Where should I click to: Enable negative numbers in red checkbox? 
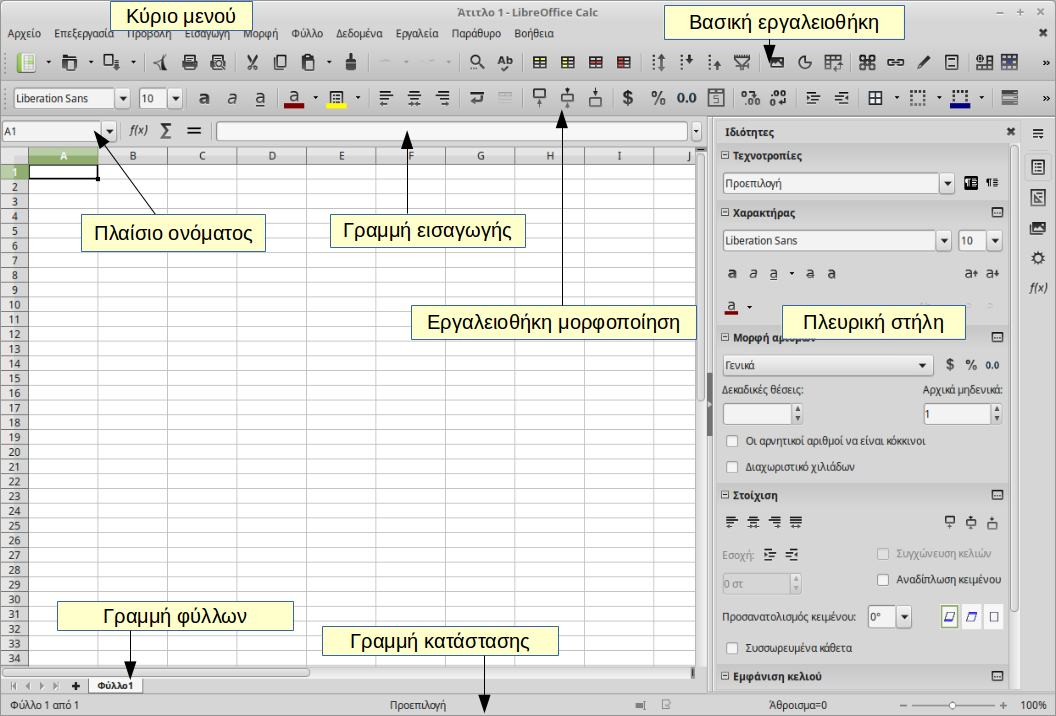click(732, 441)
